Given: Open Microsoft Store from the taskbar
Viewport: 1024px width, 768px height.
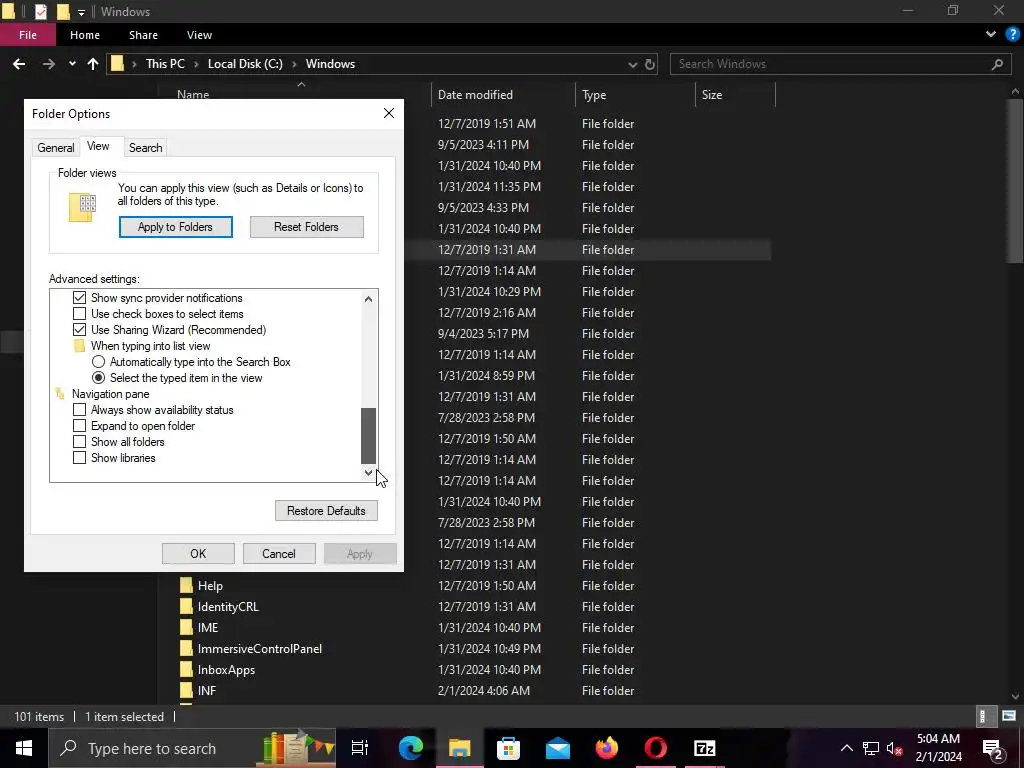Looking at the screenshot, I should [x=508, y=748].
